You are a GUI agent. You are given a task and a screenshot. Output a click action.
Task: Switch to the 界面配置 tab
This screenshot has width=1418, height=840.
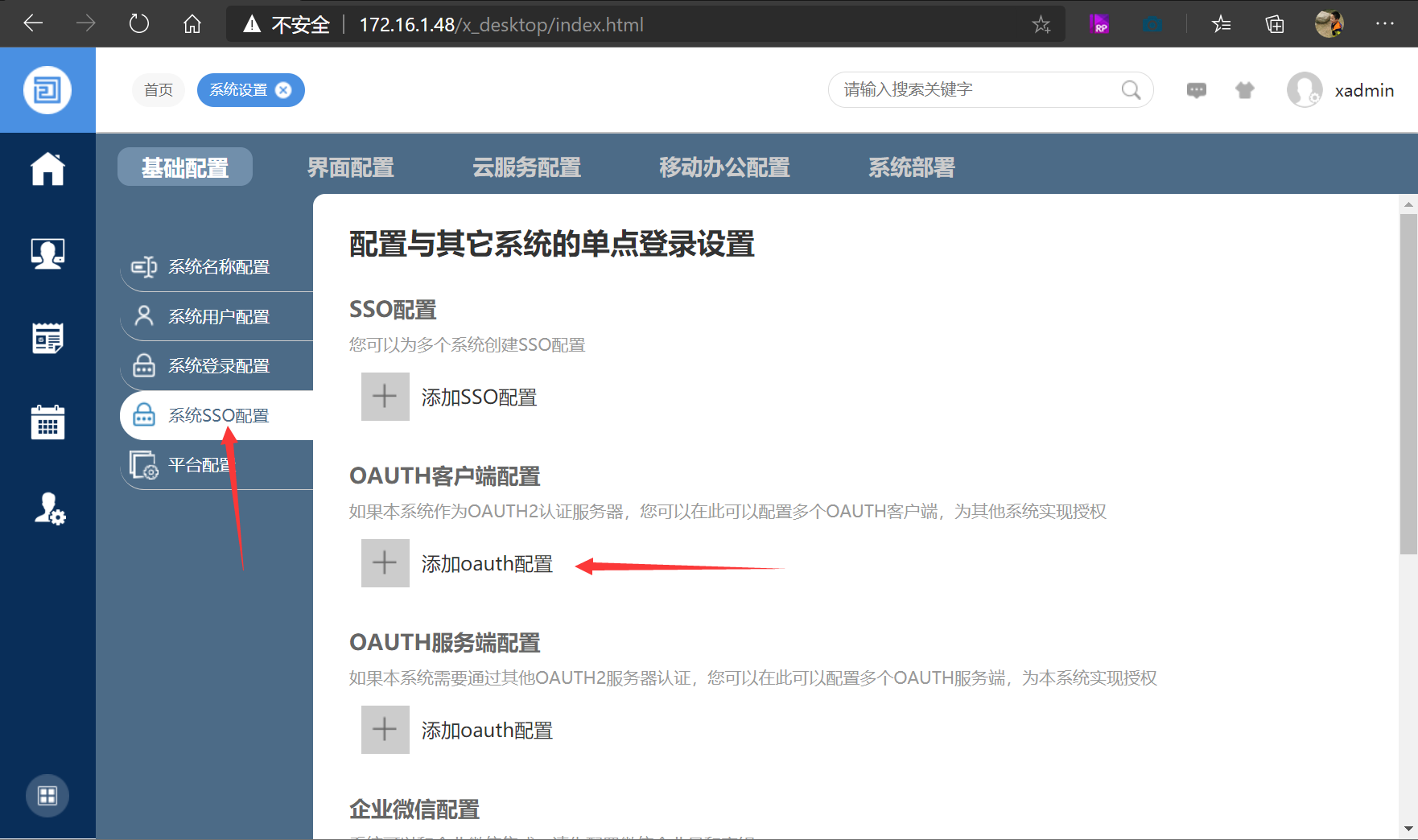(351, 167)
